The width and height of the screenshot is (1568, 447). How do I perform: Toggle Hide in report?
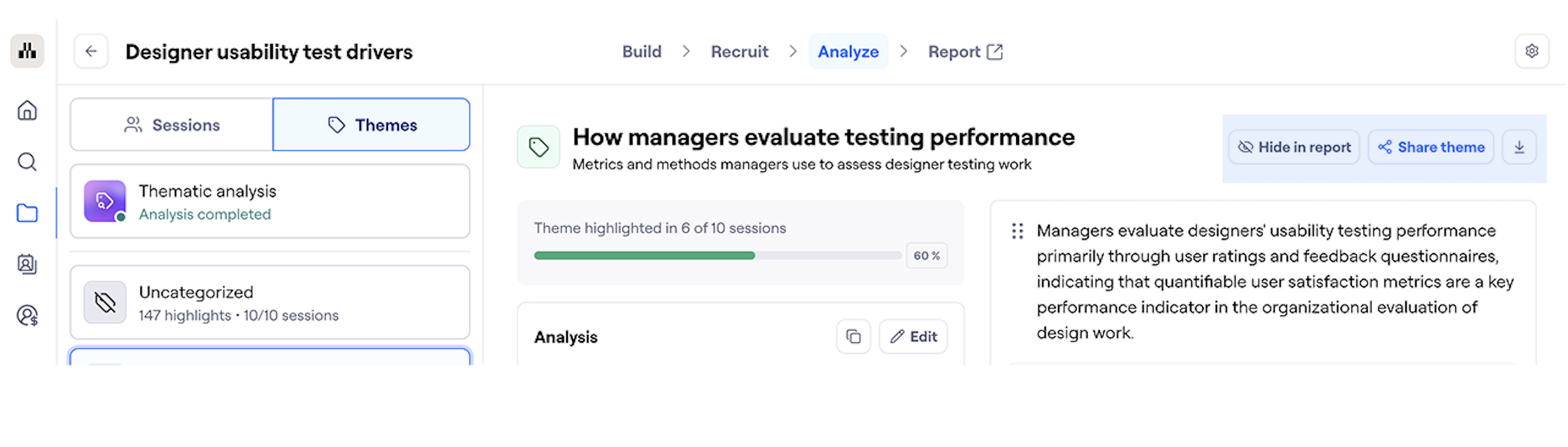tap(1294, 147)
